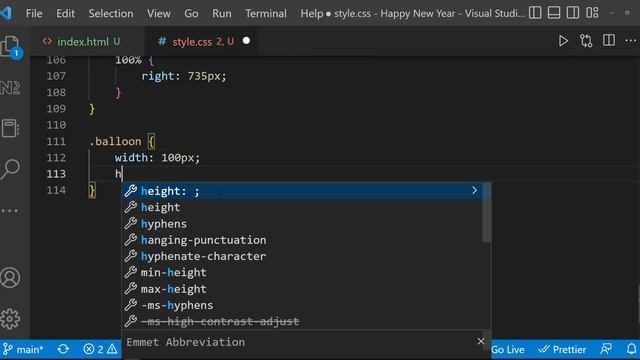Expand details arrow on height suggestion
Image resolution: width=640 pixels, height=360 pixels.
click(474, 191)
